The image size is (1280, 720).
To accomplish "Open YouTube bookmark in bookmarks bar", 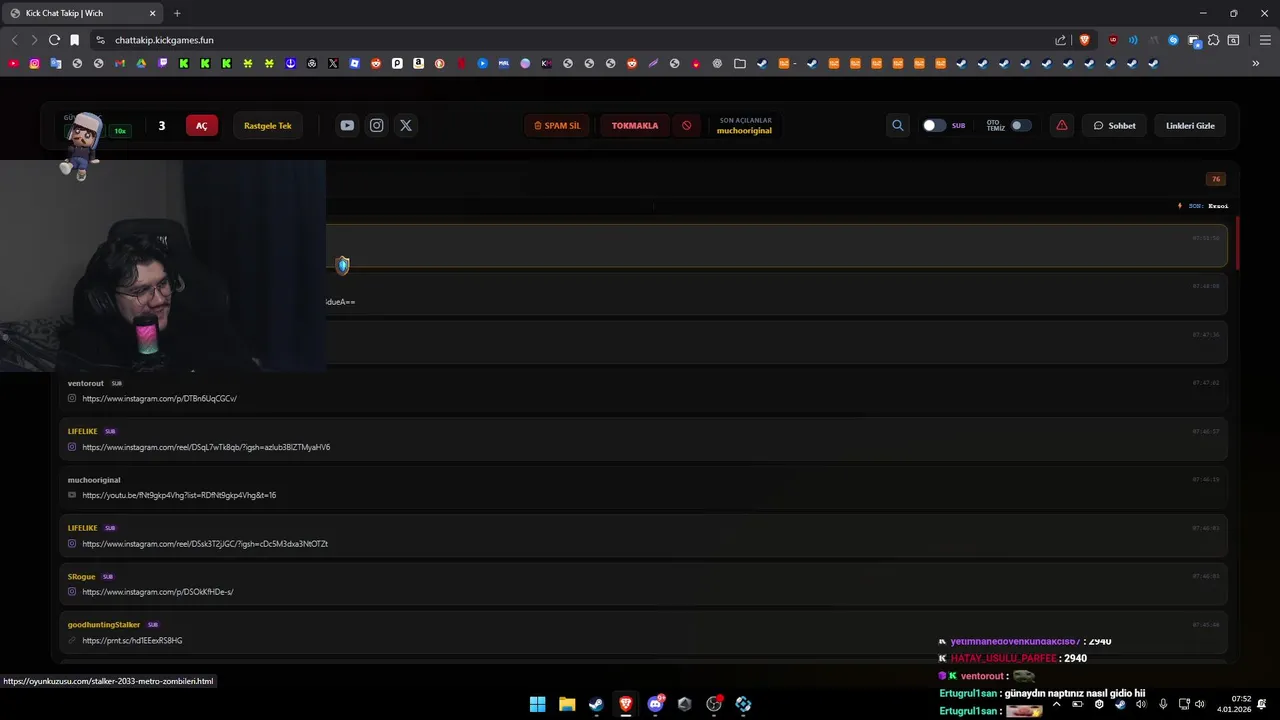I will (13, 63).
